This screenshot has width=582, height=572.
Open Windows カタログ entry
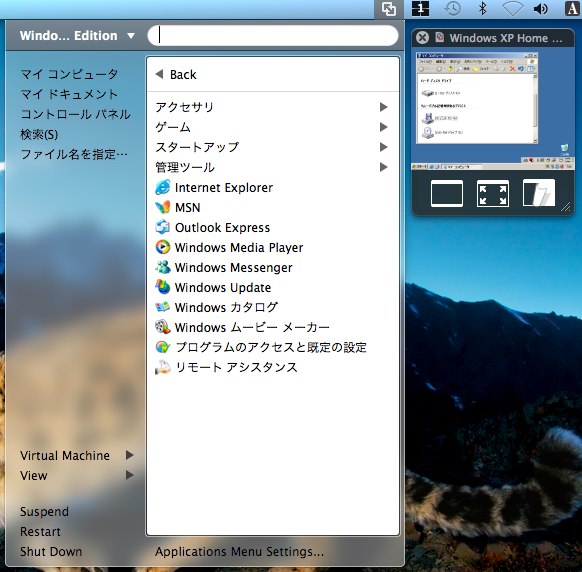tap(216, 307)
